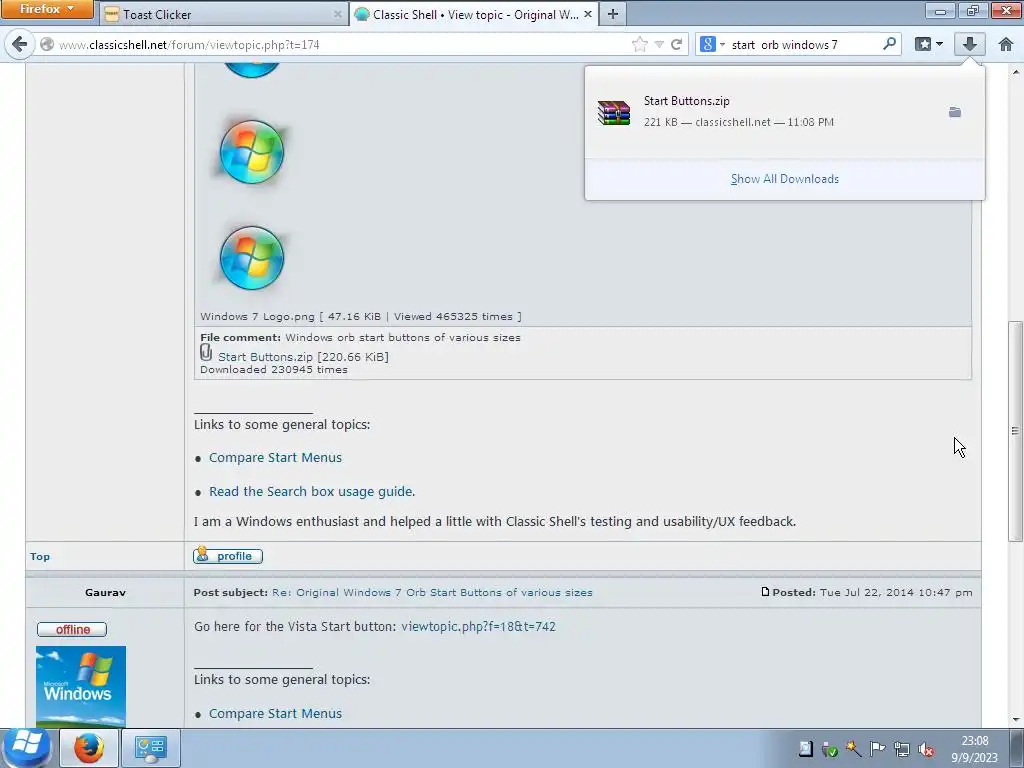Open the second Compare Start Menus link at bottom
1024x768 pixels.
click(x=275, y=714)
